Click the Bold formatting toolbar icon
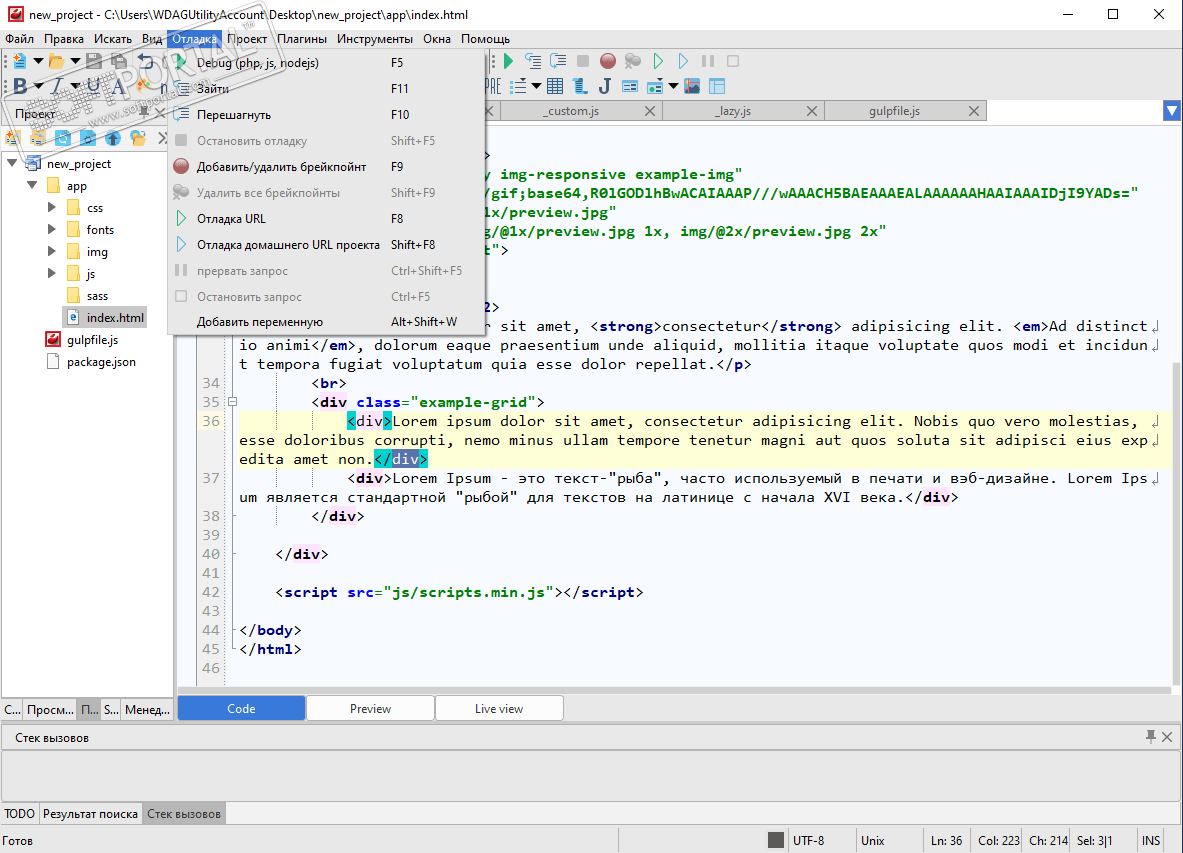Screen dimensions: 1183x853 point(19,87)
